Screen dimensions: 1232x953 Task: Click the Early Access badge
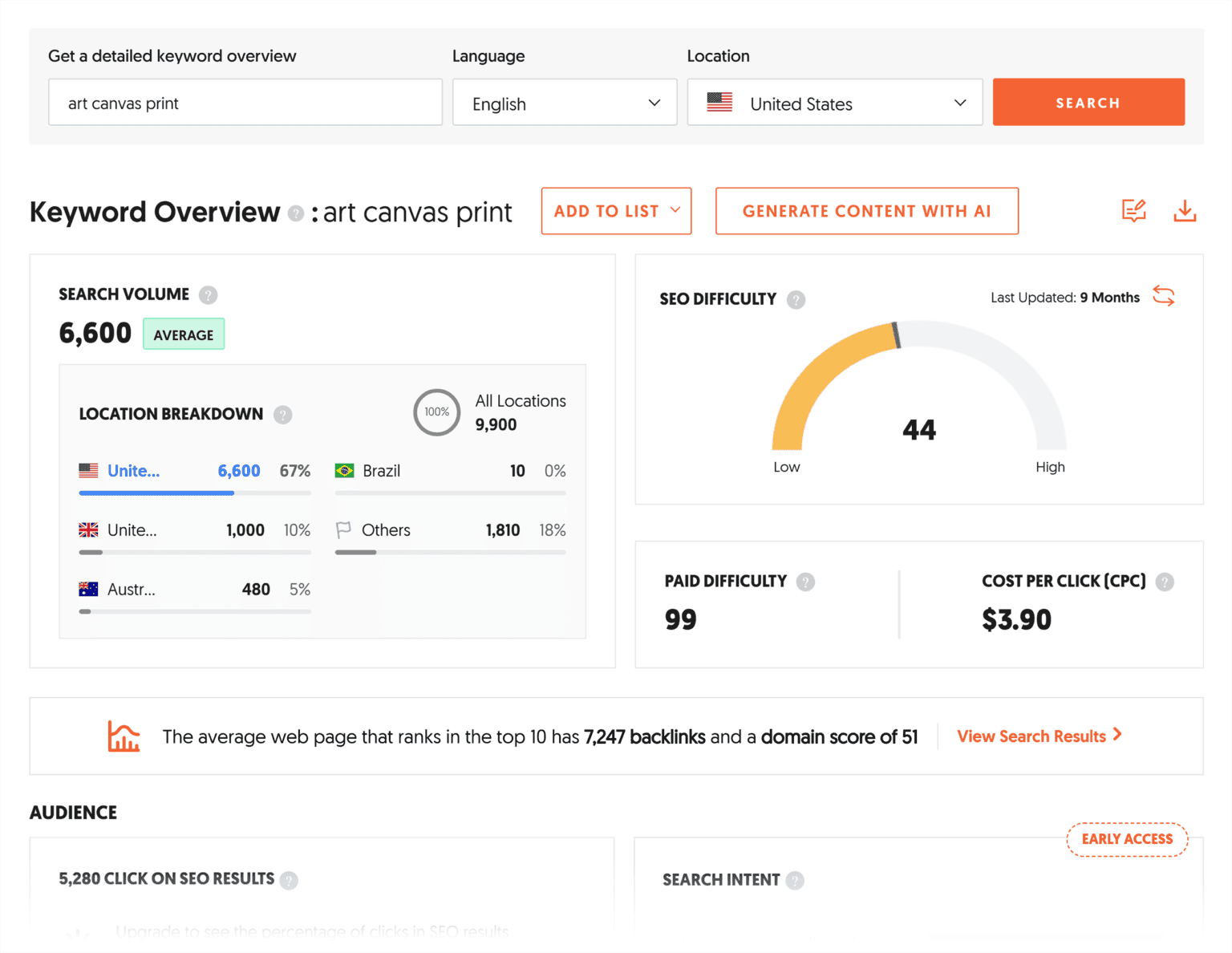pos(1127,839)
